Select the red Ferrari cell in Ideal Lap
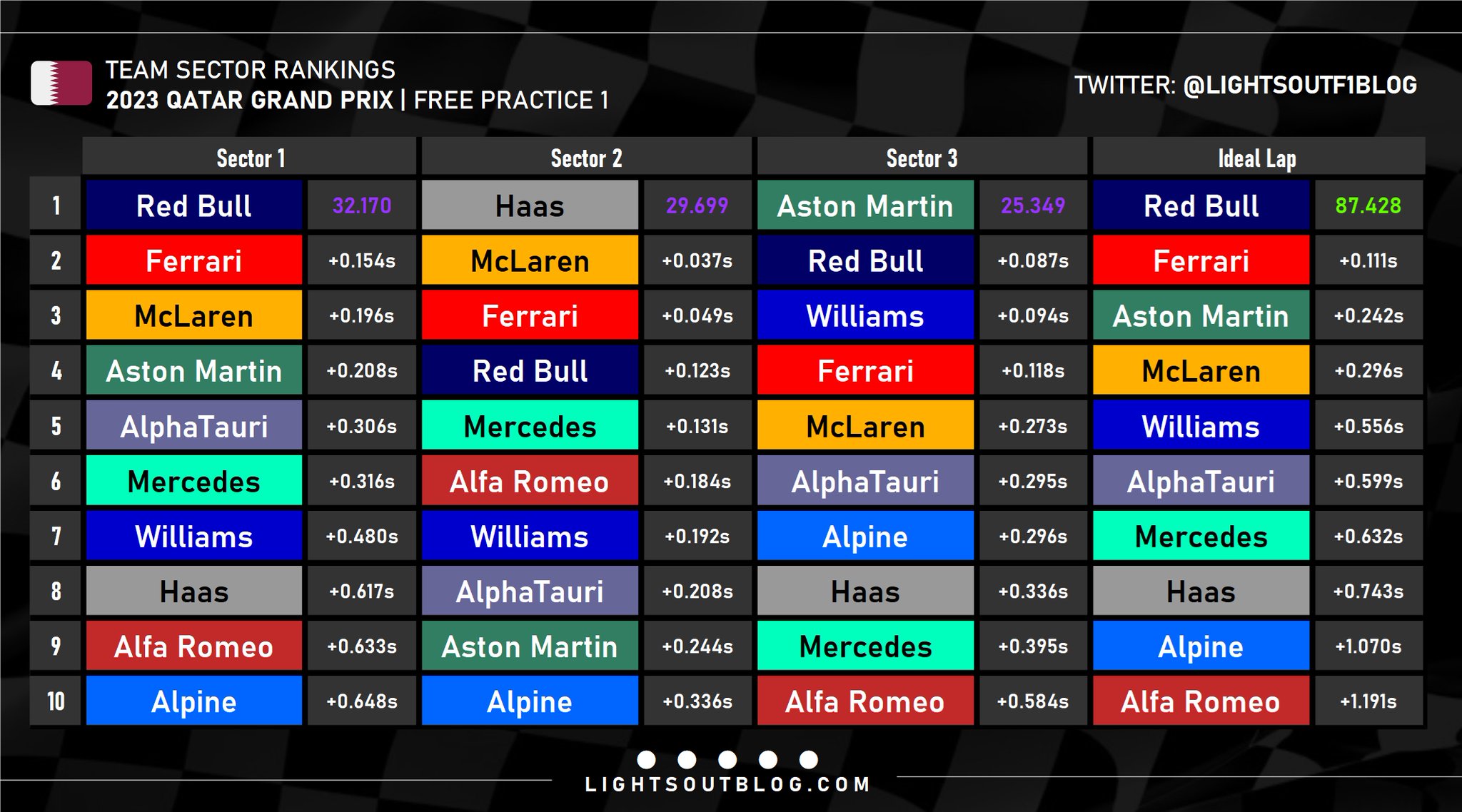1462x812 pixels. coord(1201,260)
